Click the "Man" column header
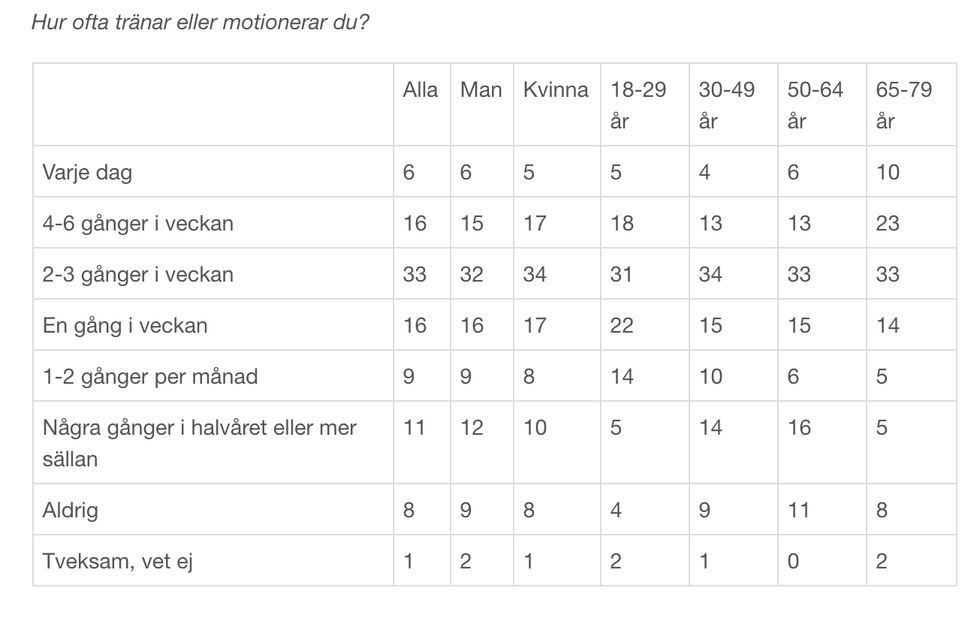980x621 pixels. [481, 90]
